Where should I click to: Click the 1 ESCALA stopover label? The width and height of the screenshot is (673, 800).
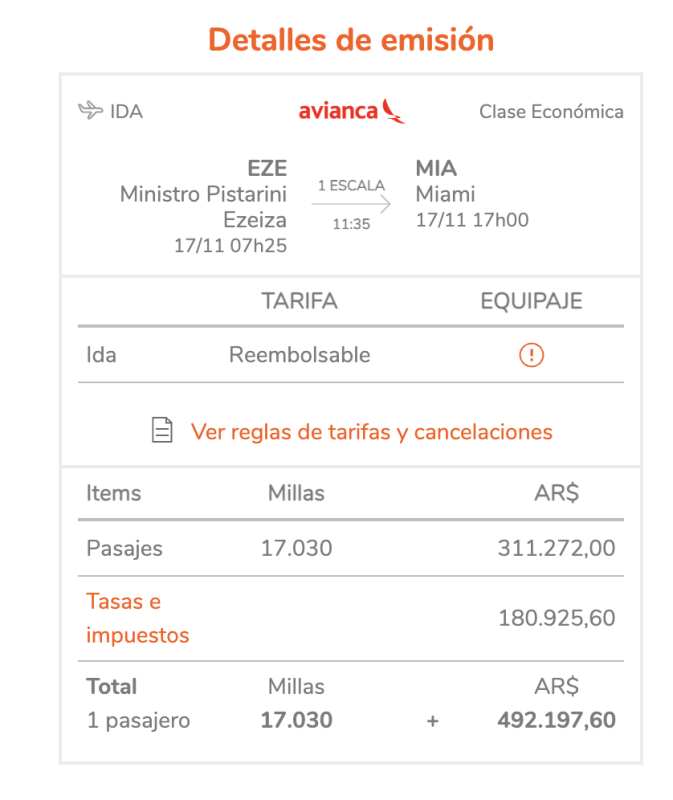pyautogui.click(x=351, y=185)
